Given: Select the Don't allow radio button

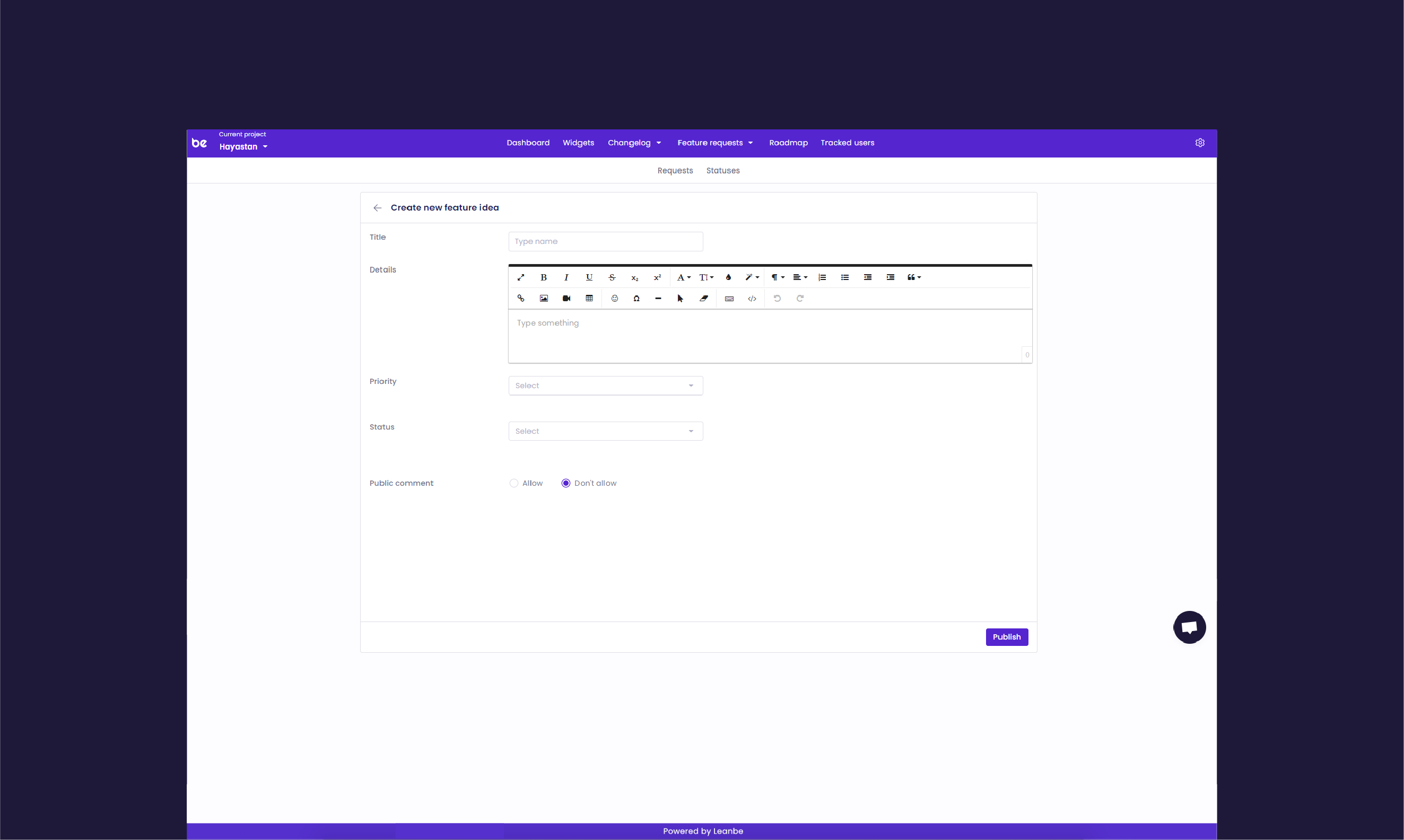Looking at the screenshot, I should click(x=565, y=484).
